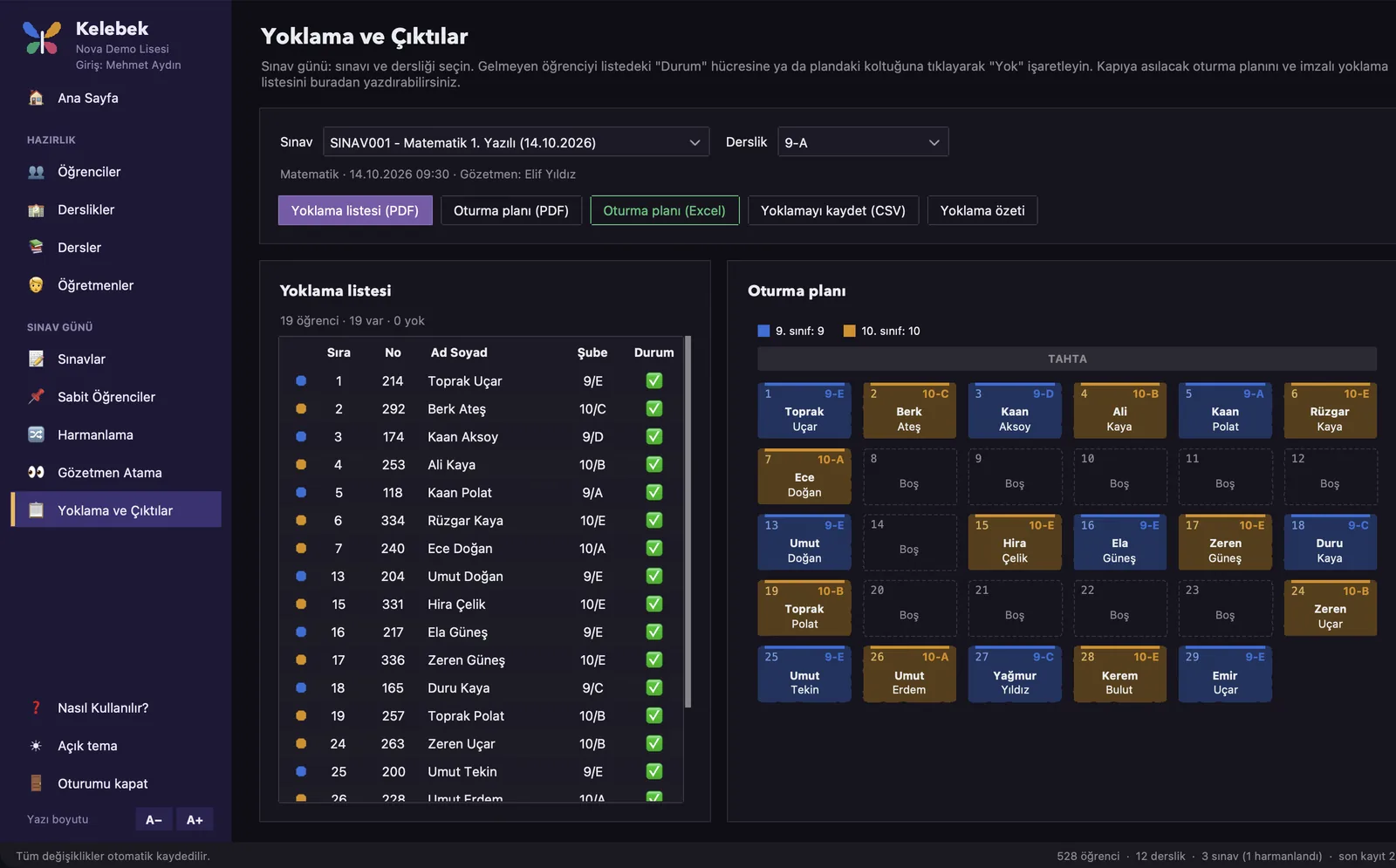The width and height of the screenshot is (1396, 868).
Task: Increase font size with A+ button
Action: (x=195, y=820)
